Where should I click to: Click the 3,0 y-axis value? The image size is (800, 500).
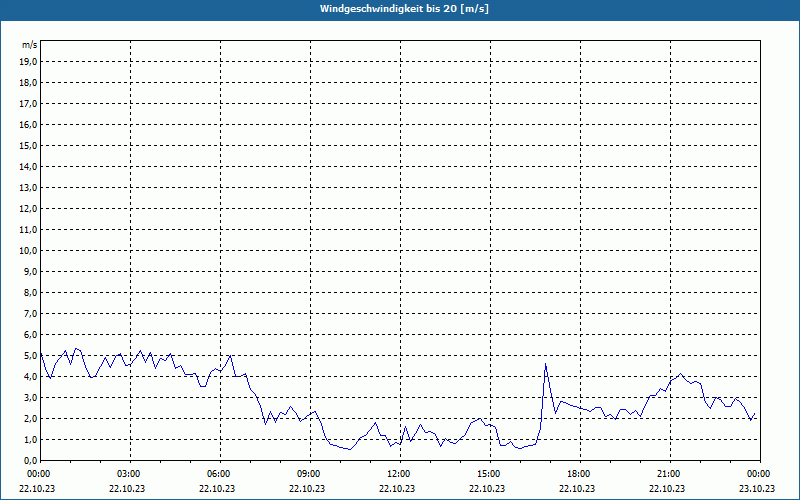click(x=31, y=397)
